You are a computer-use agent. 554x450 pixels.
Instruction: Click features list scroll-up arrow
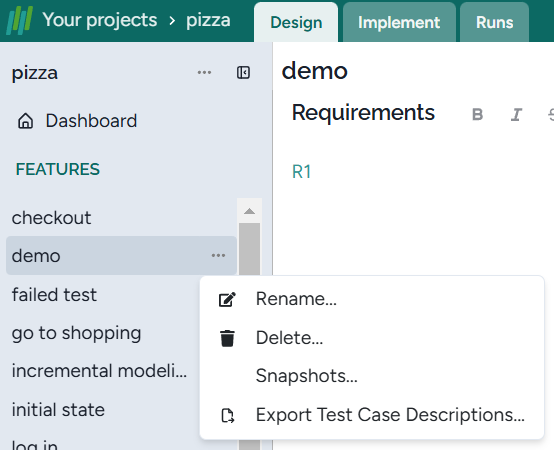[249, 211]
